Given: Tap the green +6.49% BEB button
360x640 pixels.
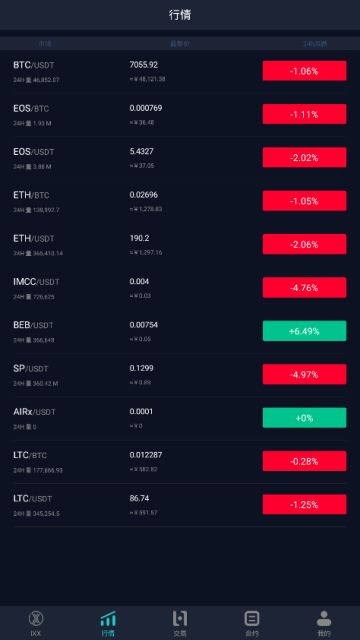Looking at the screenshot, I should click(x=304, y=331).
